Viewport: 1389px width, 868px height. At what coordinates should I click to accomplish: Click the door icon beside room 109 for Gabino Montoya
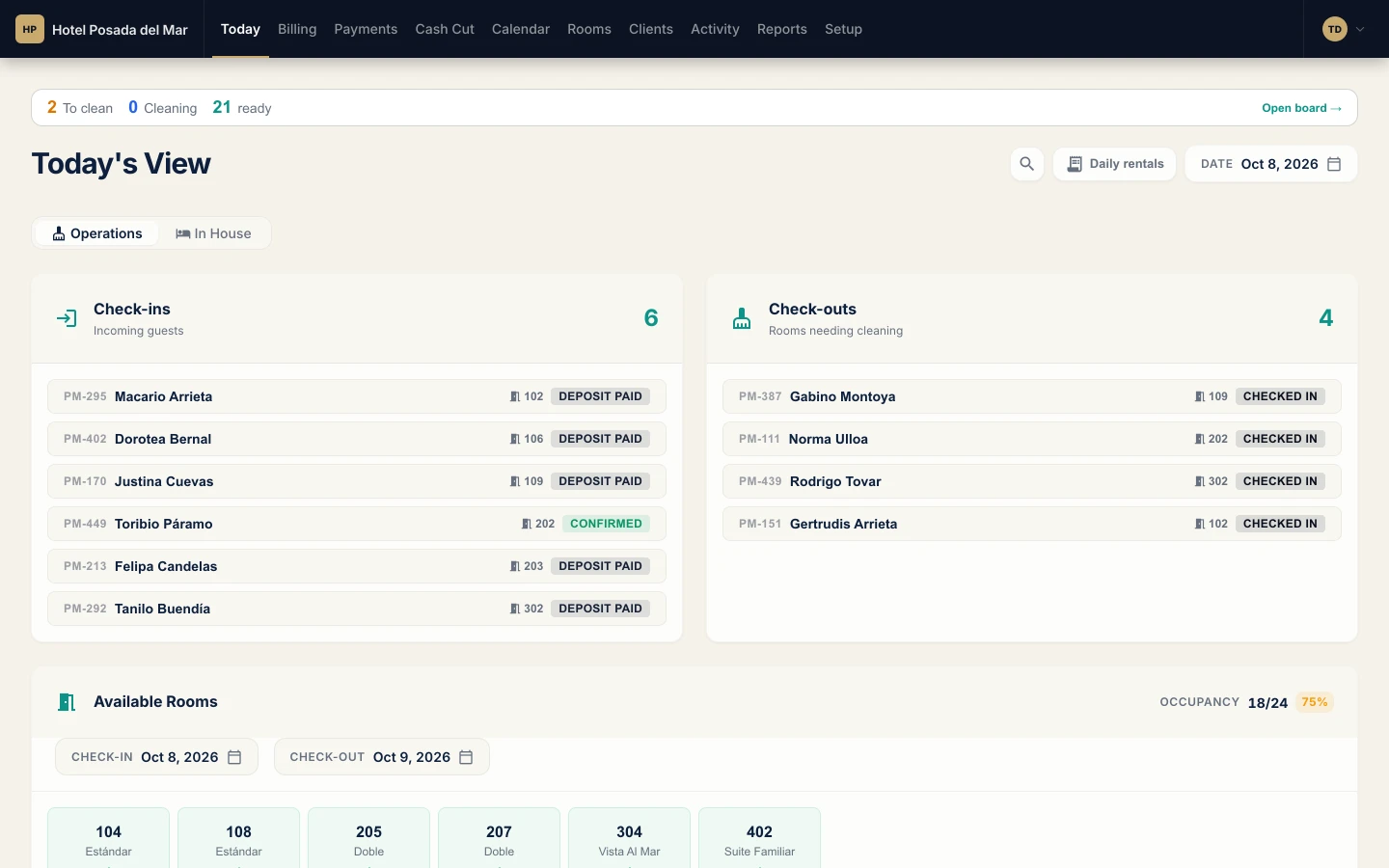click(1200, 396)
